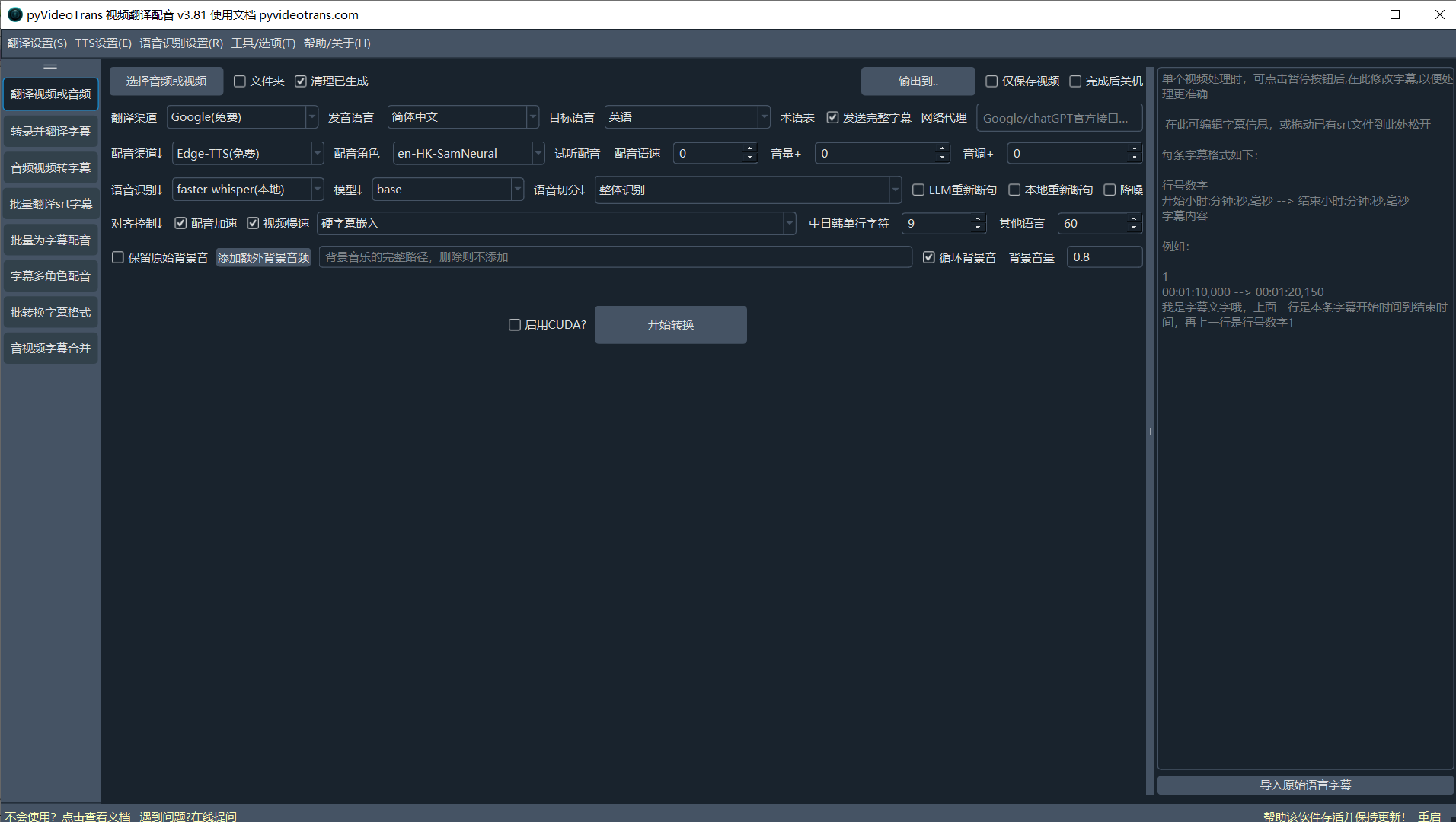This screenshot has height=822, width=1456.
Task: Open the TTS设置(E) menu
Action: [x=103, y=43]
